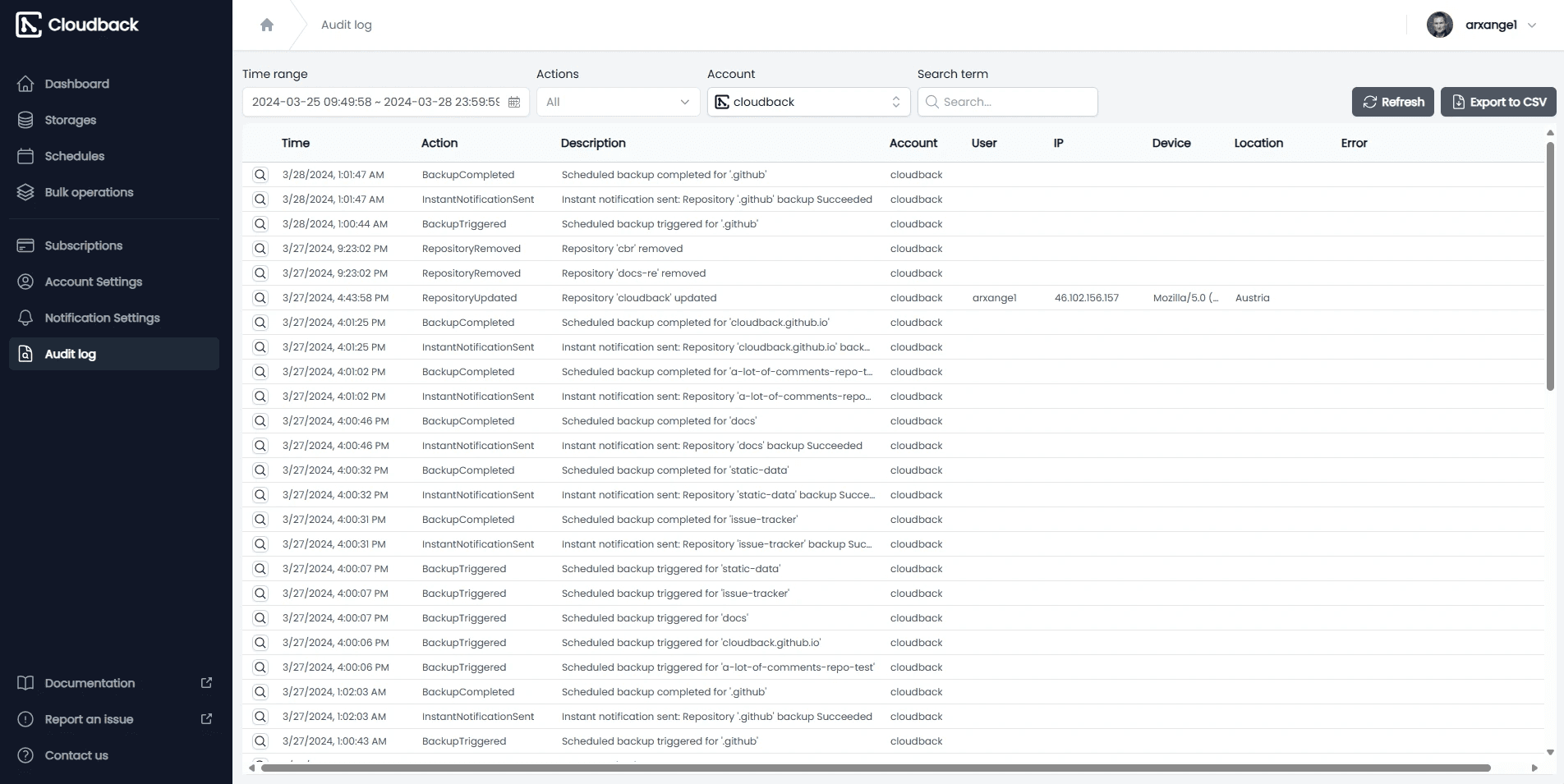Click the vertical table scrollbar thumb
Image resolution: width=1564 pixels, height=784 pixels.
[x=1550, y=266]
